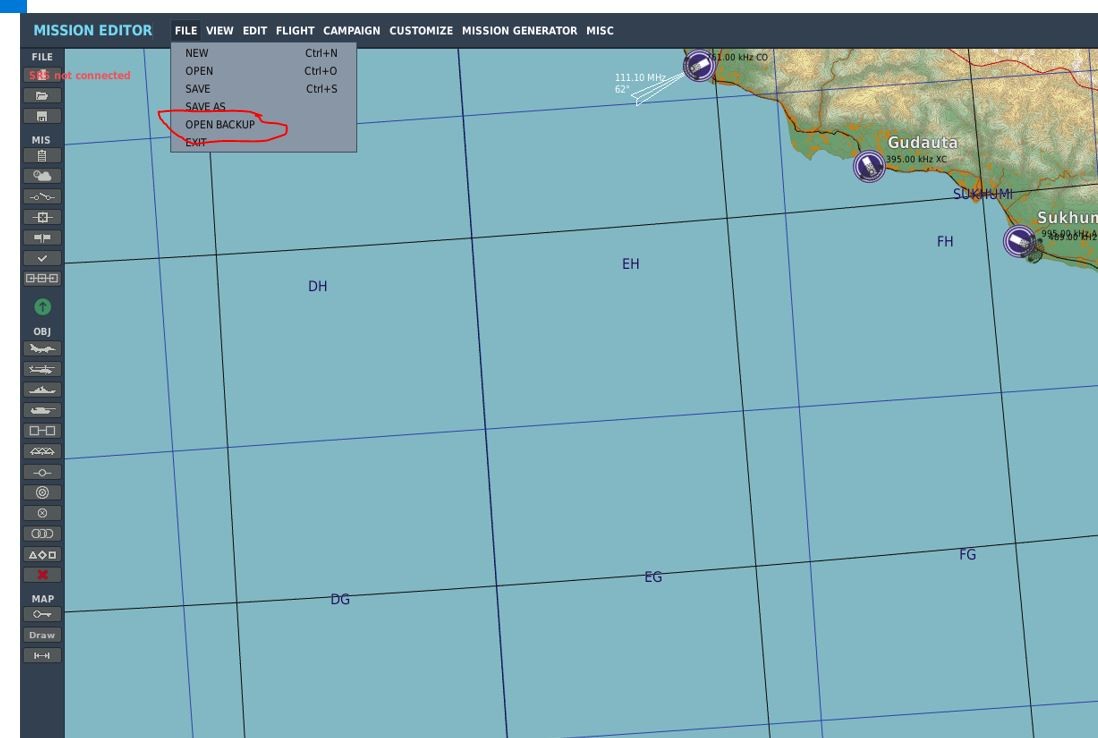1098x738 pixels.
Task: Click the DH grid square label
Action: tap(317, 286)
